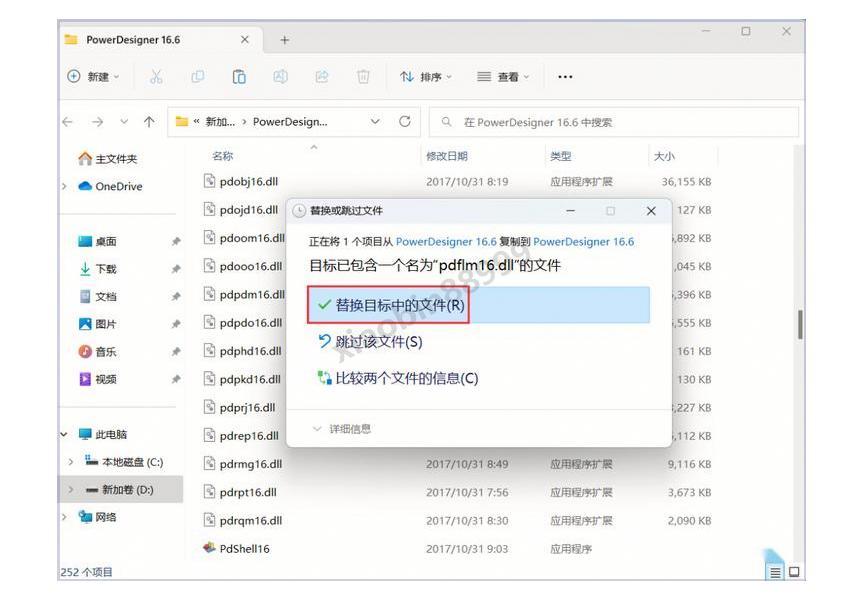The height and width of the screenshot is (601, 864).
Task: Open the 排序 sort menu
Action: pos(425,77)
